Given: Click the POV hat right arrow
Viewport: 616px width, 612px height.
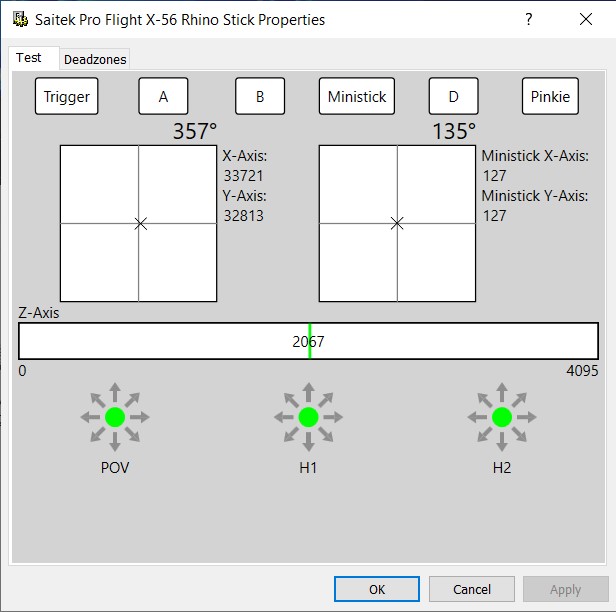Looking at the screenshot, I should [x=140, y=417].
